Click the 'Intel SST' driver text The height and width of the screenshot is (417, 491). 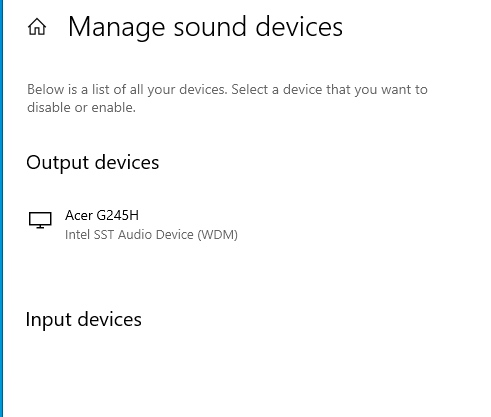90,235
